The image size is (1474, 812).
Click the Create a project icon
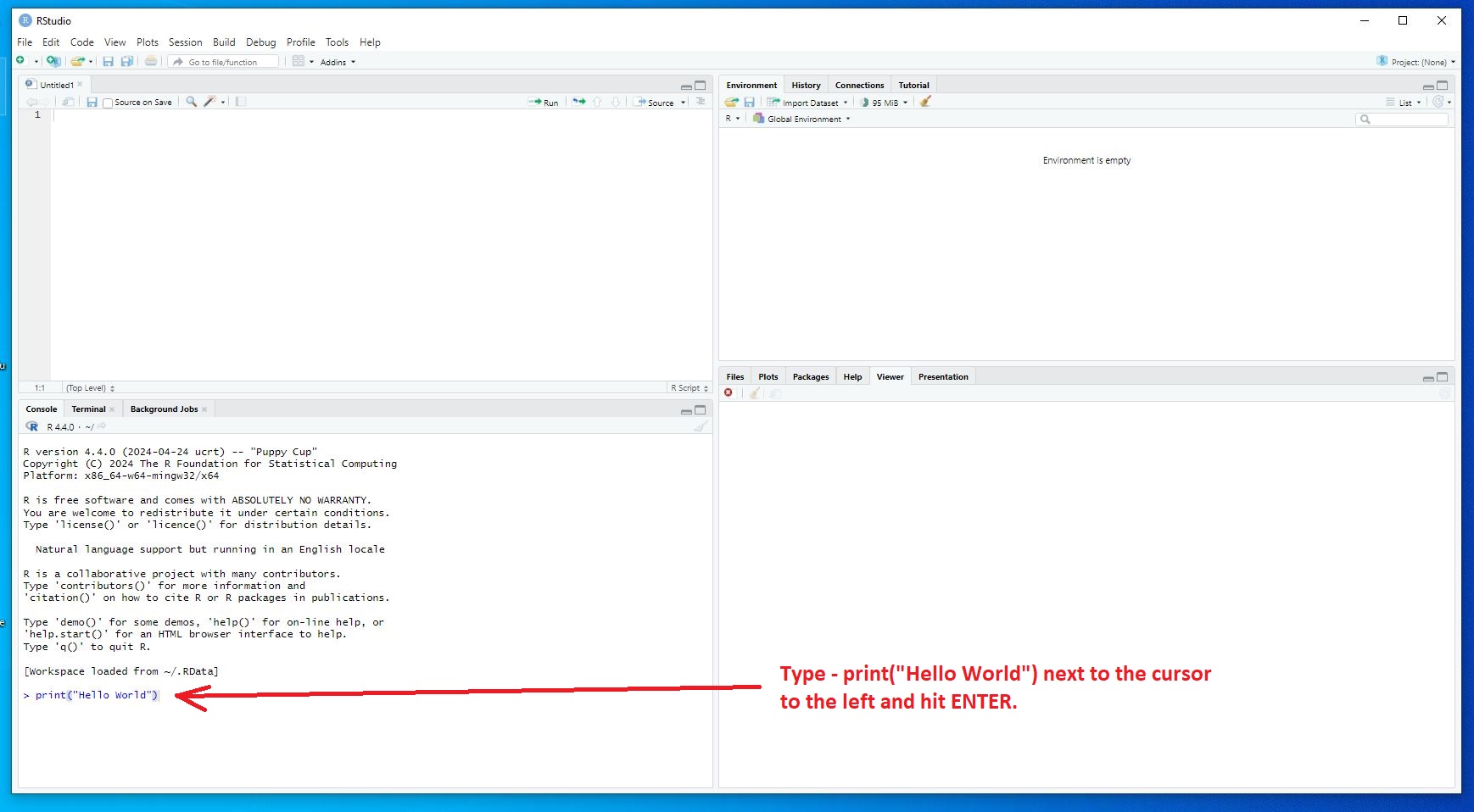[x=53, y=61]
